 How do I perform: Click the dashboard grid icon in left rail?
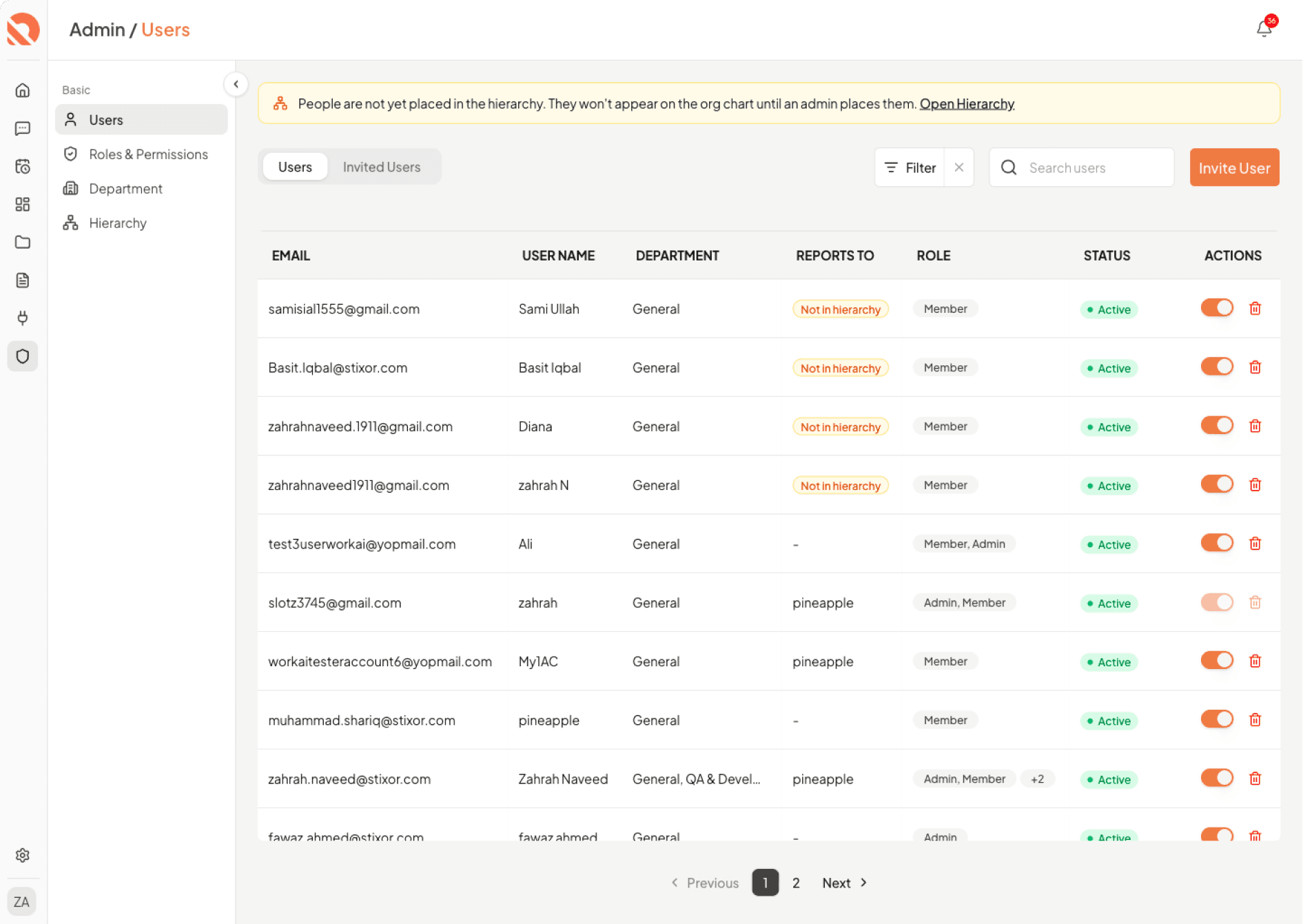pos(23,204)
